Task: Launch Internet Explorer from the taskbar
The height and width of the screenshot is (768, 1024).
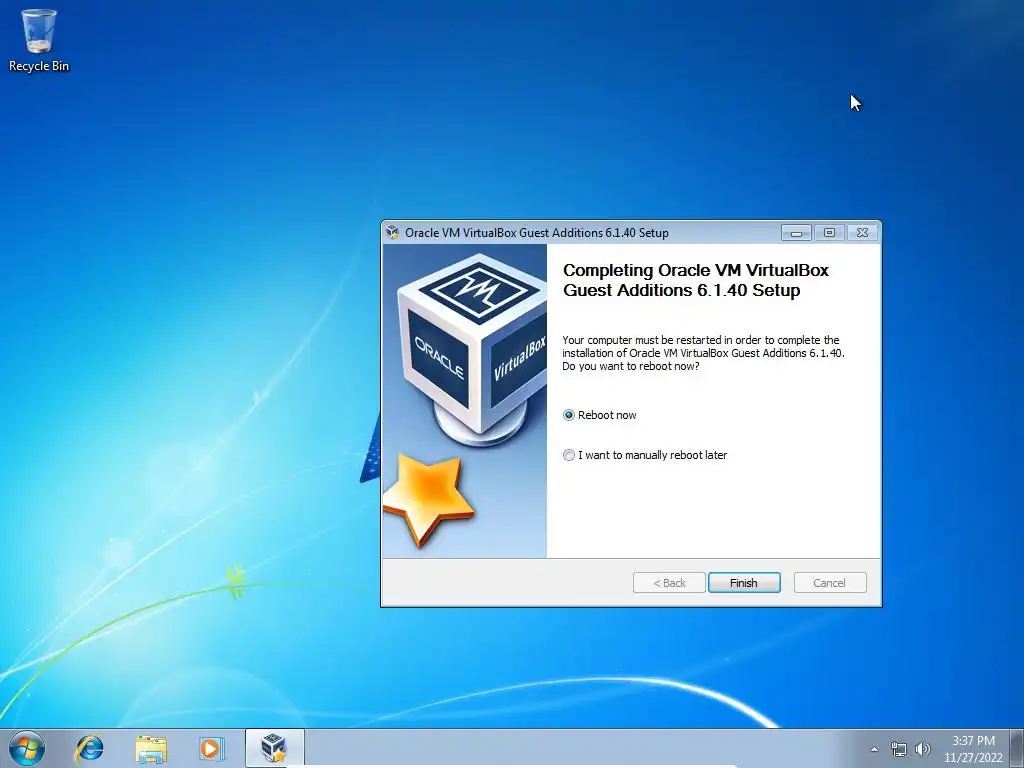Action: point(89,748)
